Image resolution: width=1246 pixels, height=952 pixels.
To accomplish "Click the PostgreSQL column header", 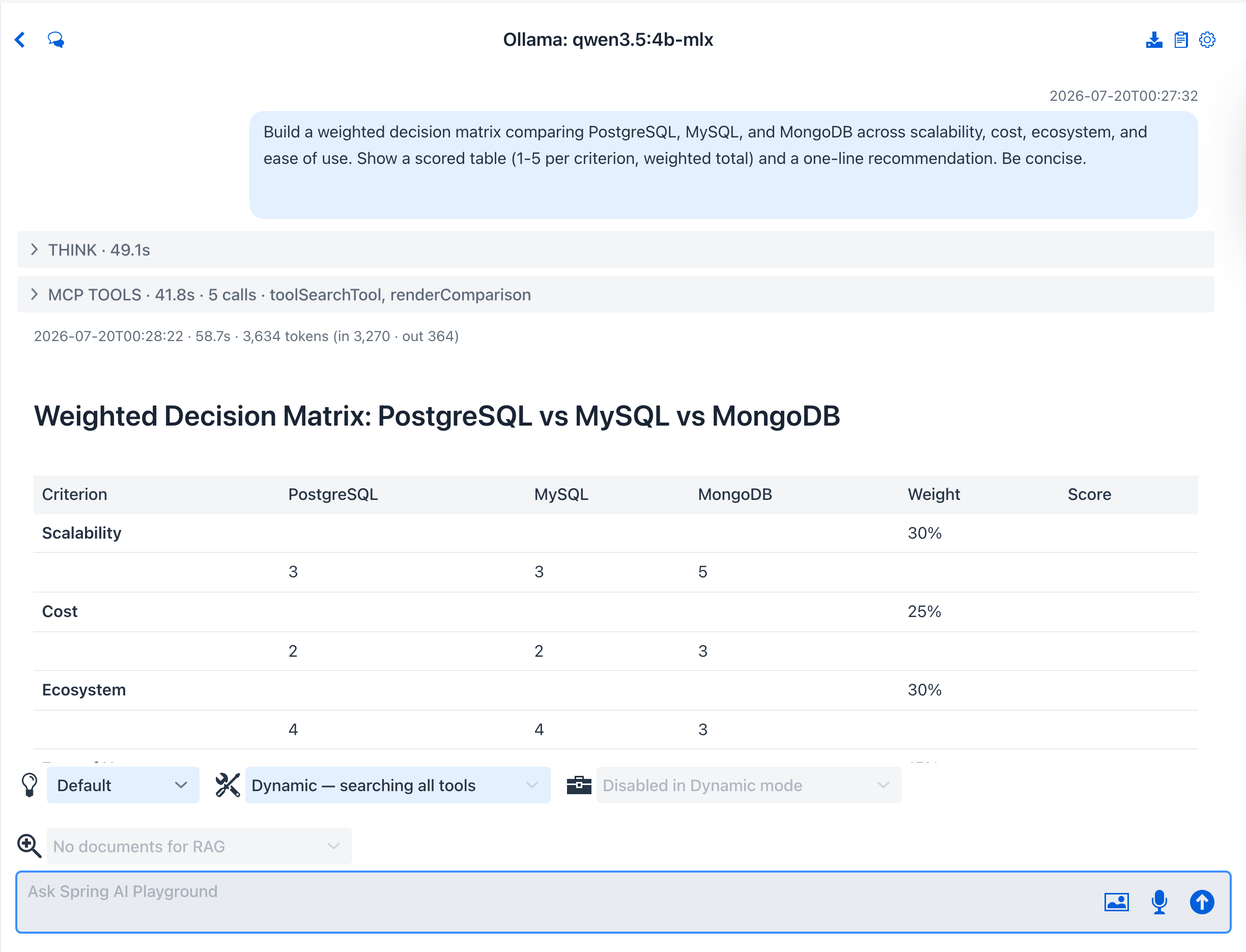I will [333, 494].
